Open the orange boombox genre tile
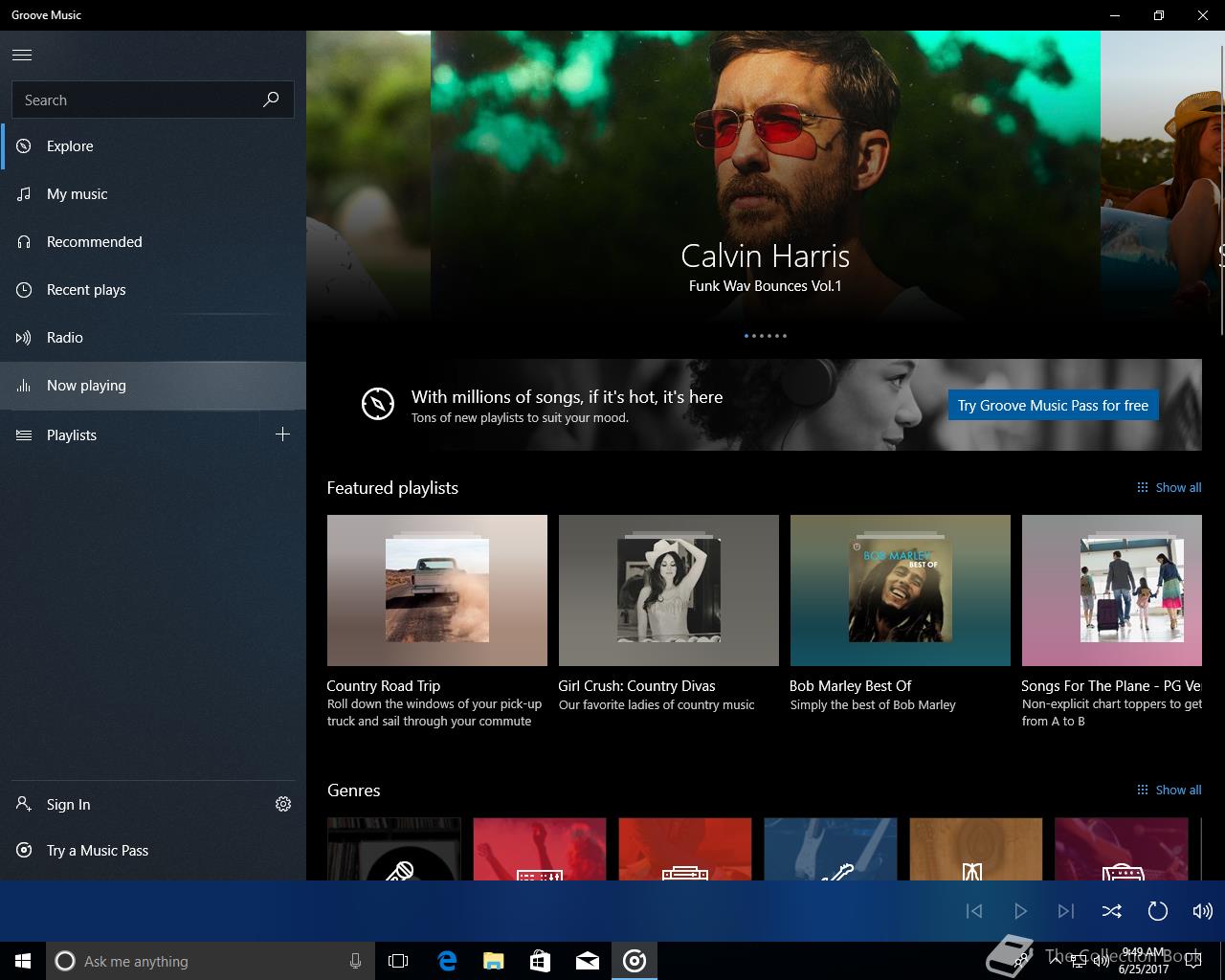1225x980 pixels. pos(685,849)
